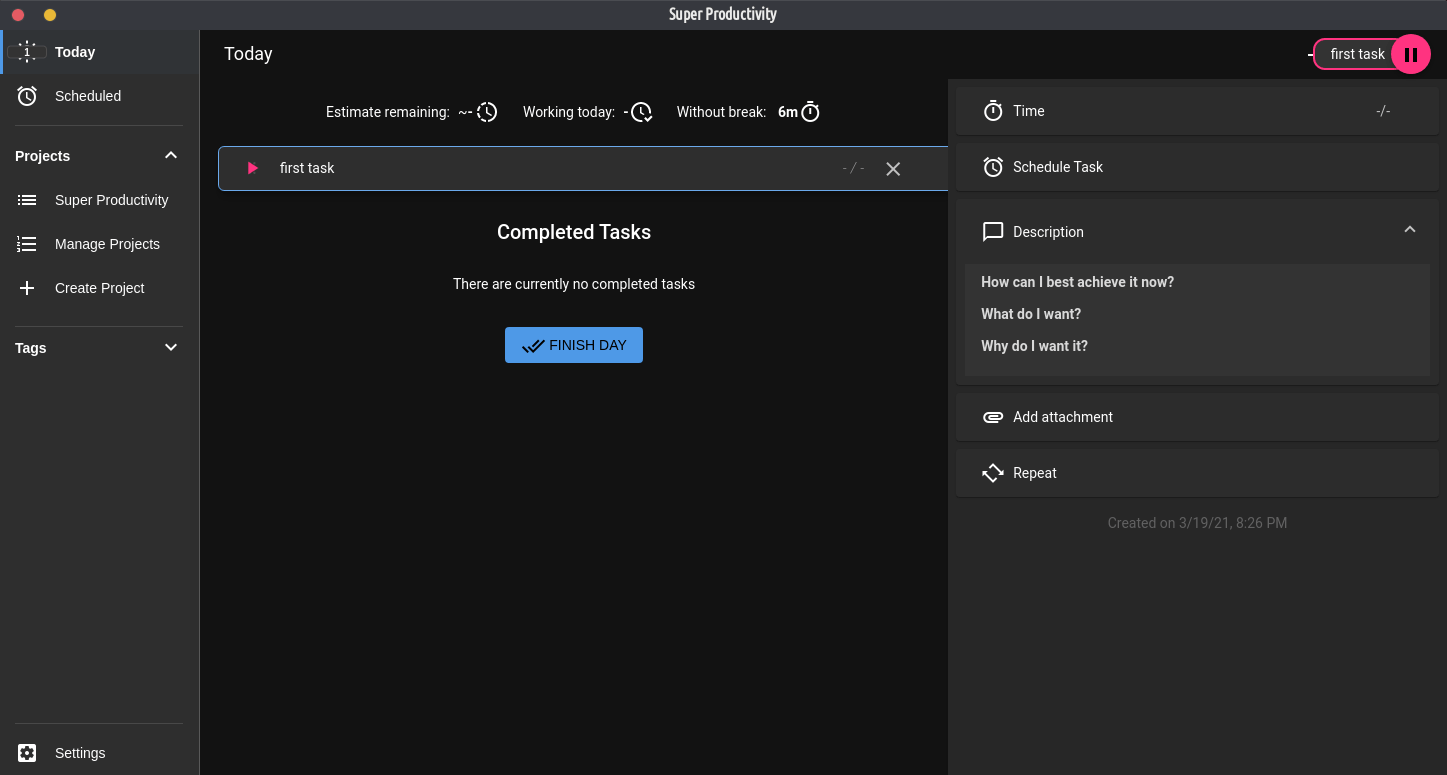Click the '-/-' value in Time row
1447x775 pixels.
(1383, 111)
